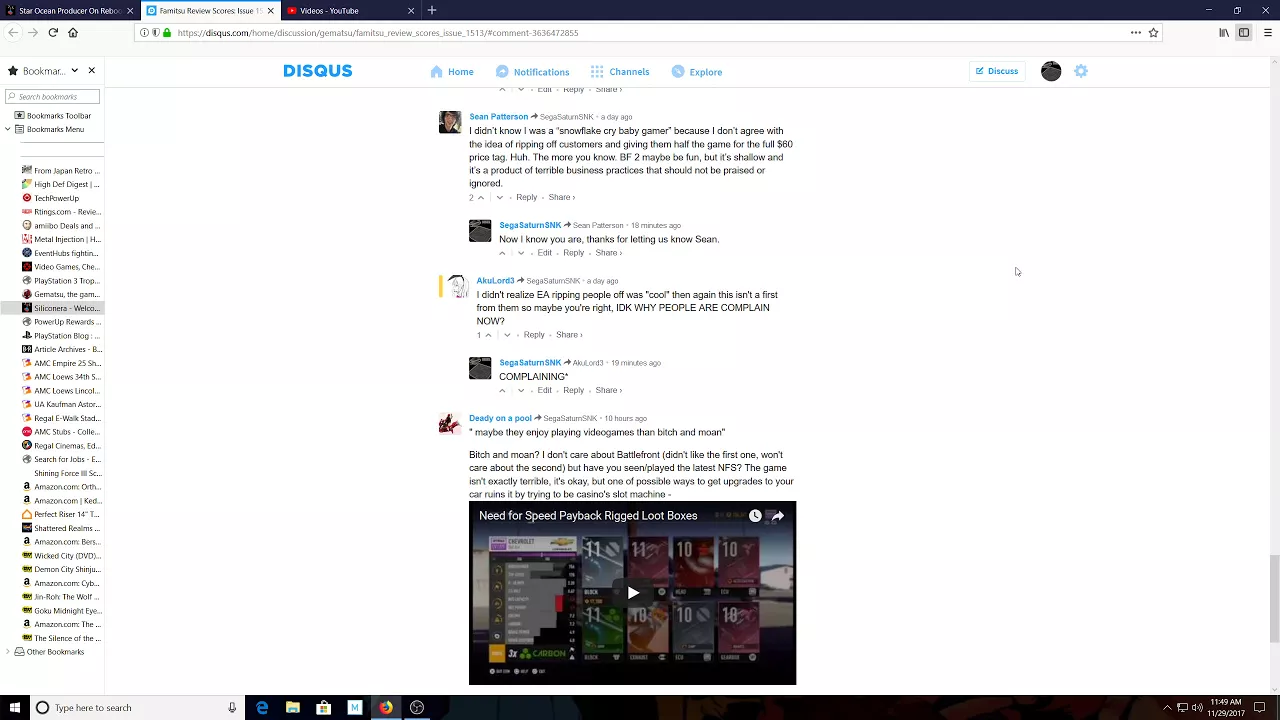
Task: Open Disqus Channels
Action: click(x=620, y=72)
